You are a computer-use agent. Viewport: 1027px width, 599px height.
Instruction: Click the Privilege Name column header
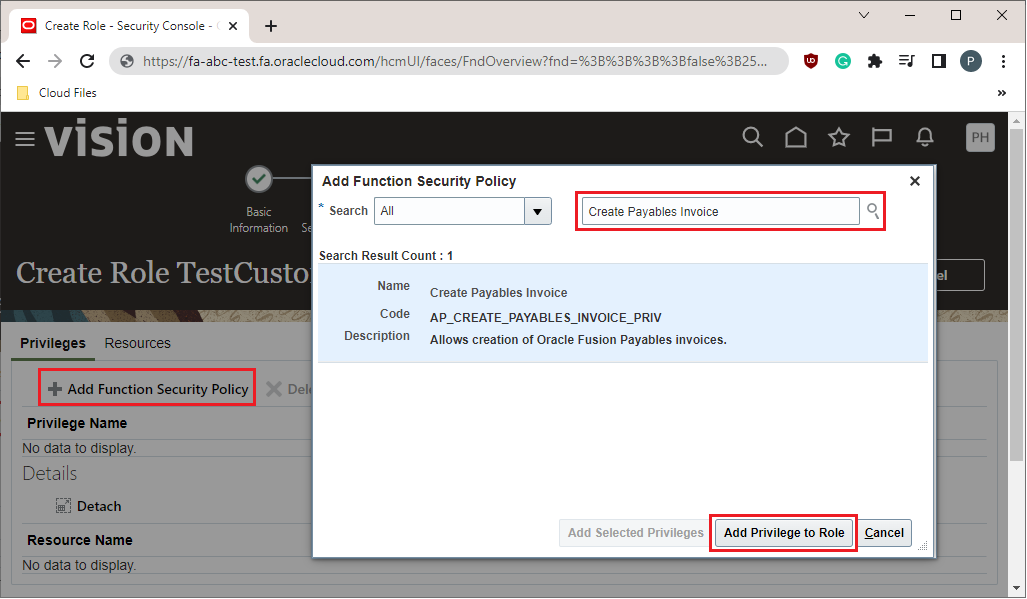[x=77, y=423]
